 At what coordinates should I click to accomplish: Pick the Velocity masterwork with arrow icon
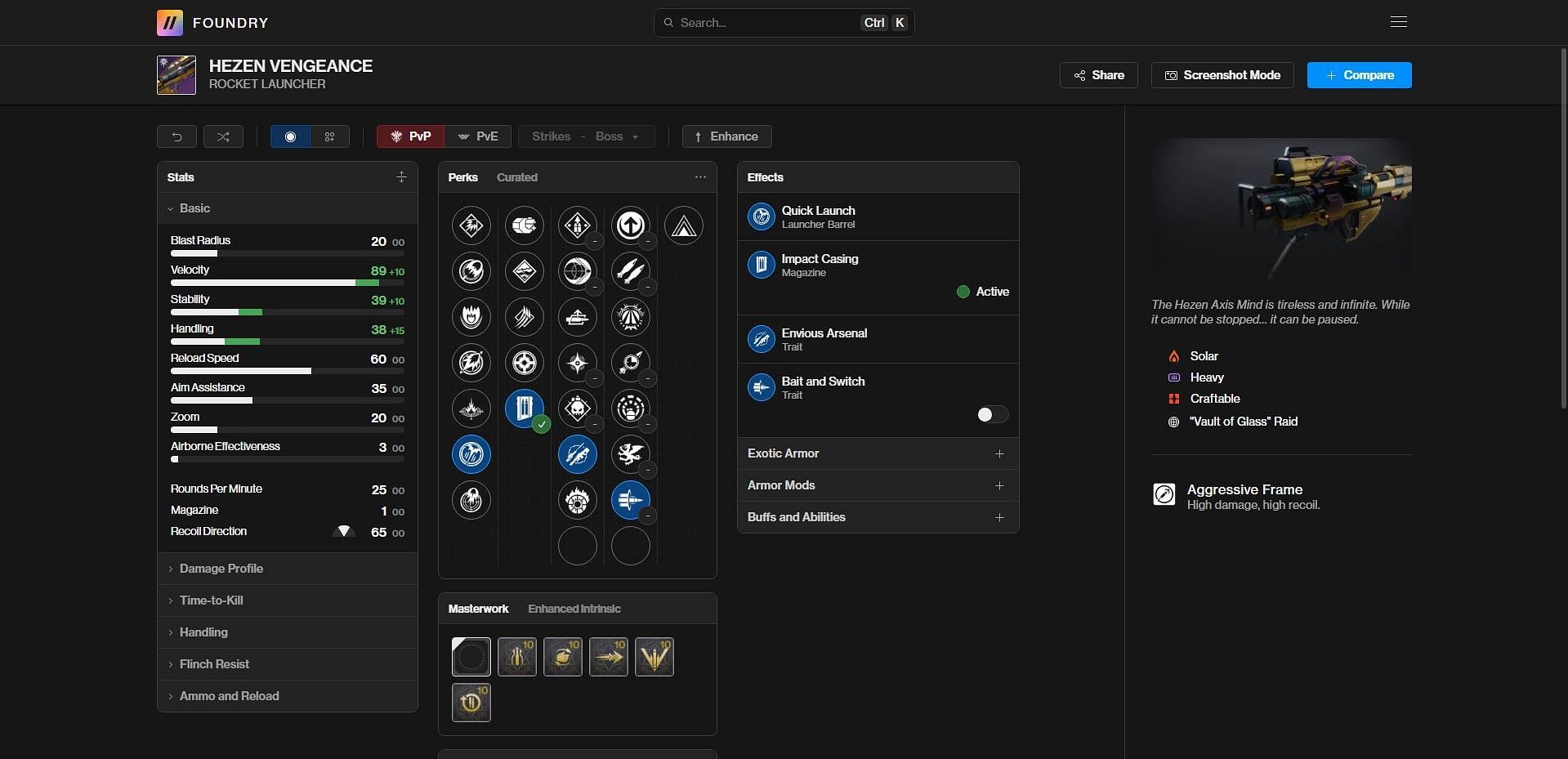(609, 657)
